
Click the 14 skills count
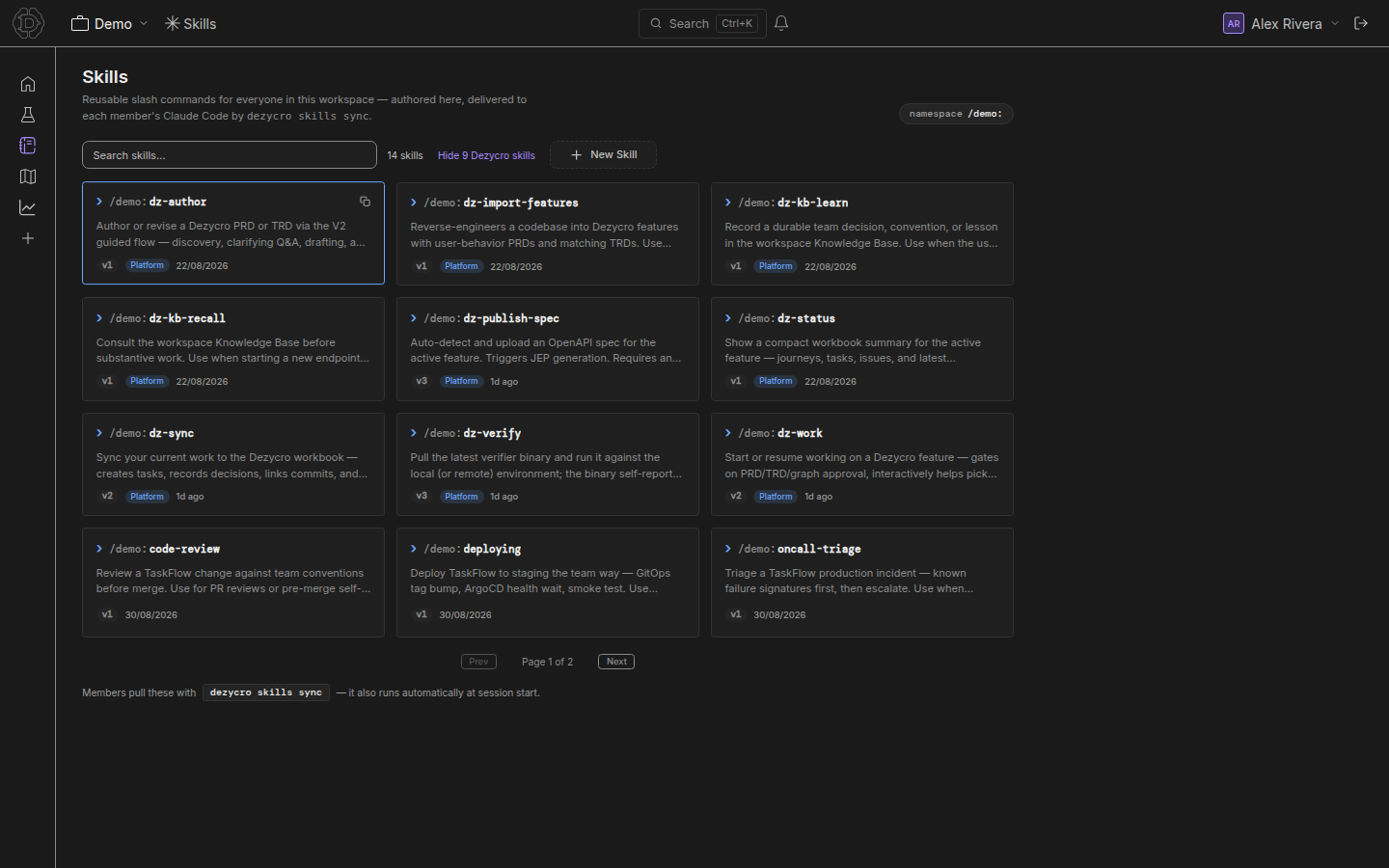click(405, 155)
